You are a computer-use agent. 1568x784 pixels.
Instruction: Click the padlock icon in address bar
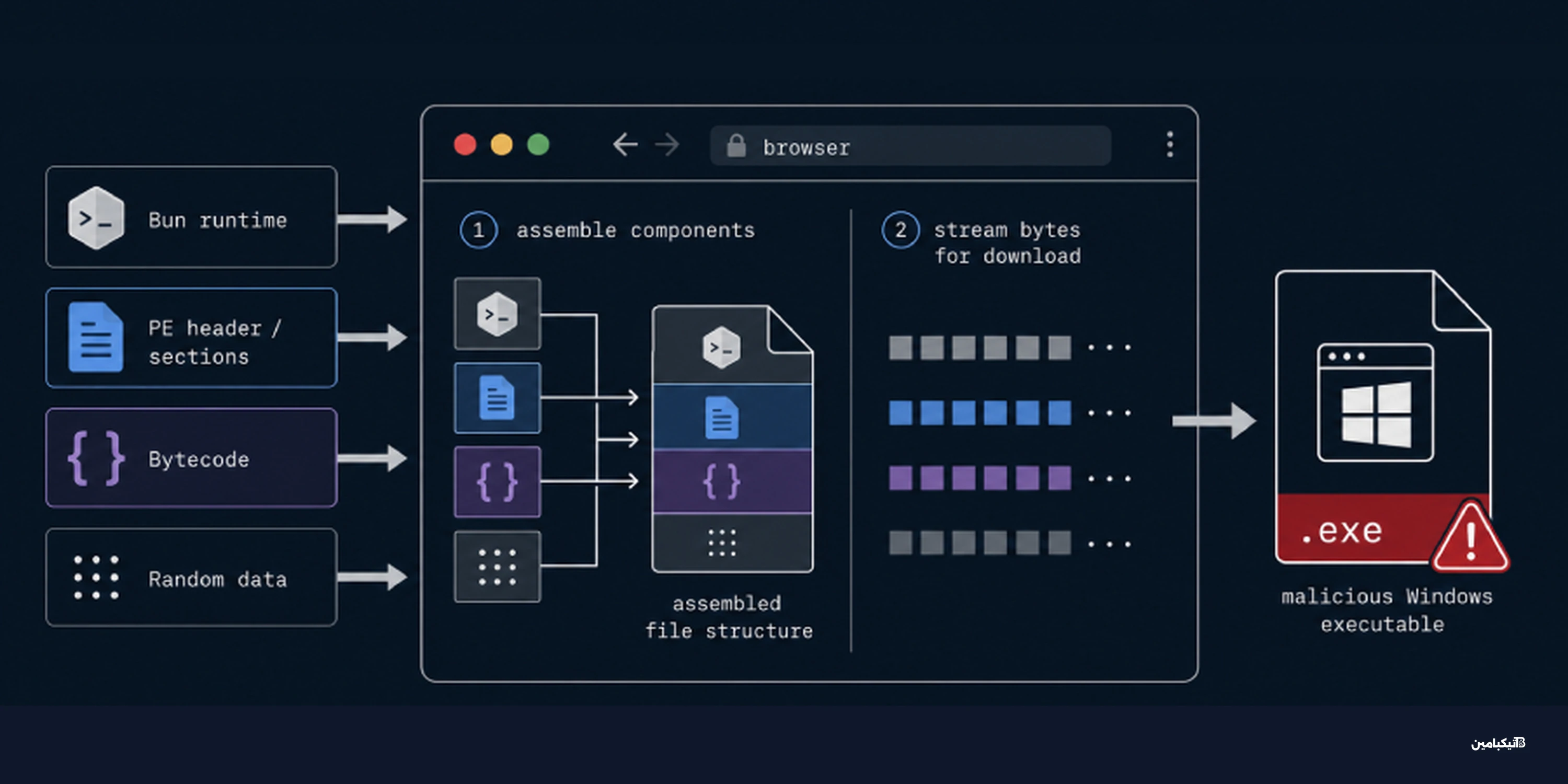point(736,145)
